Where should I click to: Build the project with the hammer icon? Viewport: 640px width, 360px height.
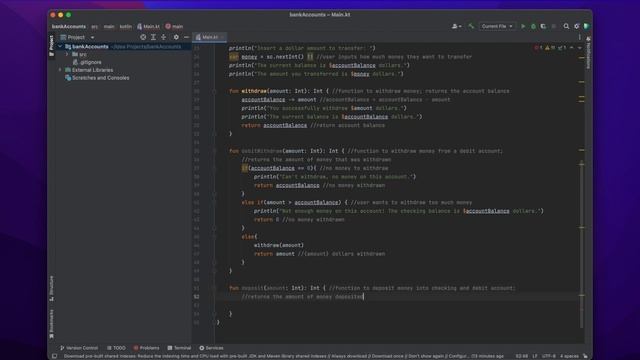[x=471, y=26]
